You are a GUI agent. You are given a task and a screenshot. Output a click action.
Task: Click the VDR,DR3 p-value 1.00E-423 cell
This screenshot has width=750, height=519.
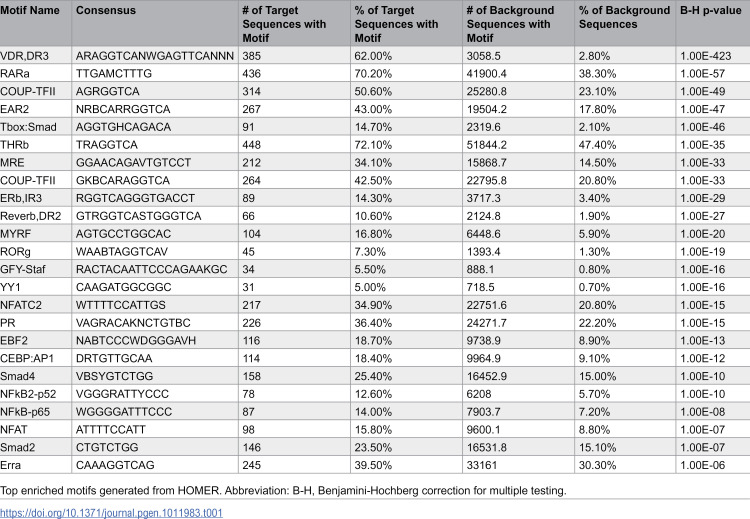[713, 55]
